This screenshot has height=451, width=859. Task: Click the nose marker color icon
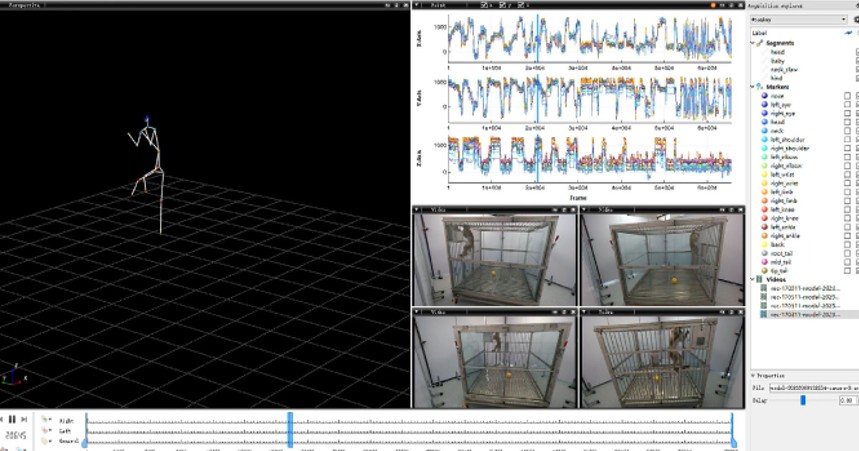point(764,95)
